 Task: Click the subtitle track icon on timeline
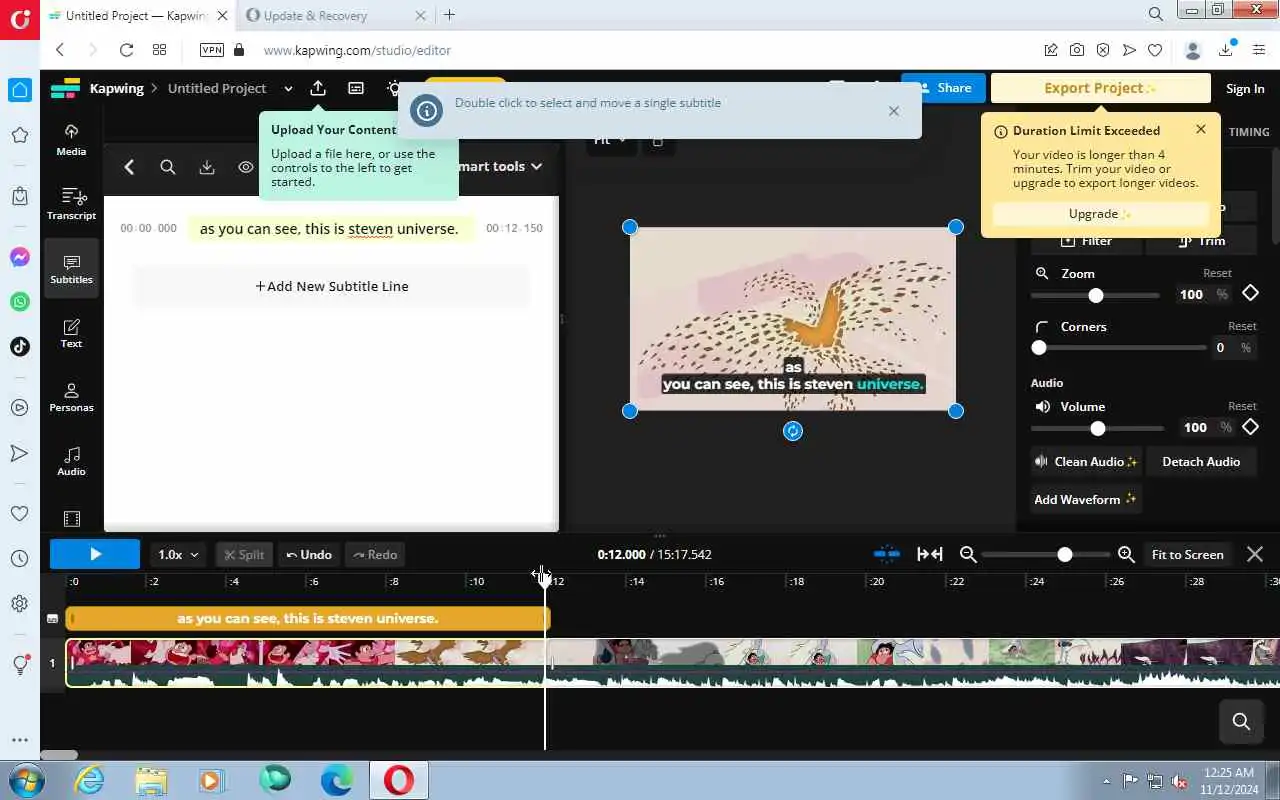click(53, 619)
